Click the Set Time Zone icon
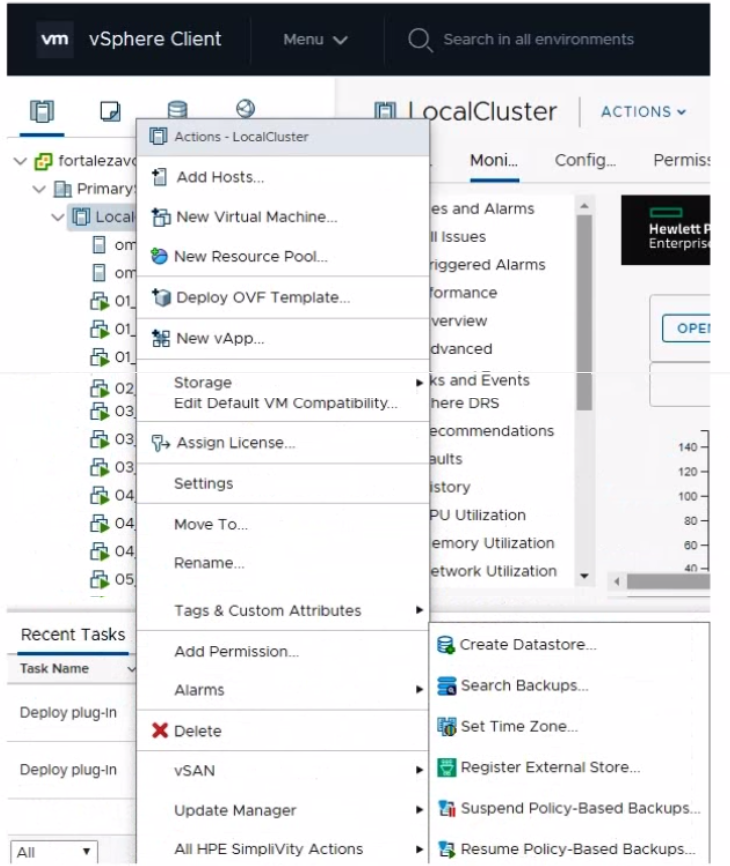The width and height of the screenshot is (730, 866). pyautogui.click(x=446, y=726)
